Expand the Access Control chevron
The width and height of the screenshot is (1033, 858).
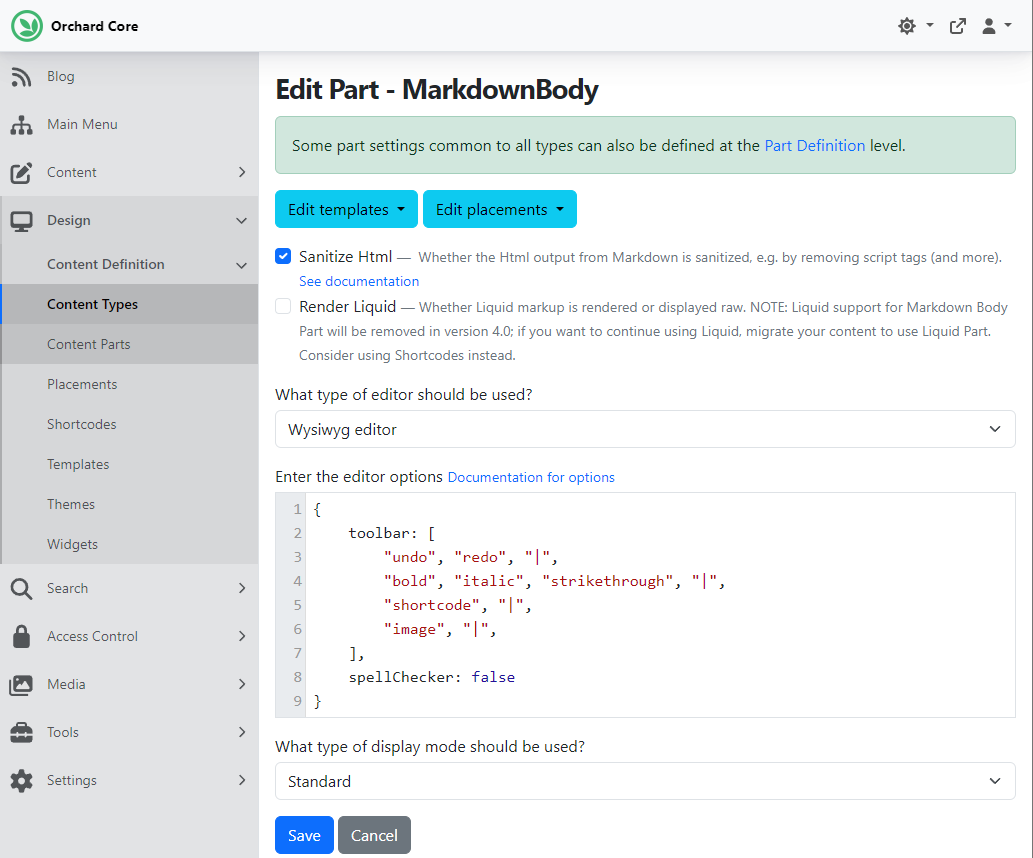242,636
